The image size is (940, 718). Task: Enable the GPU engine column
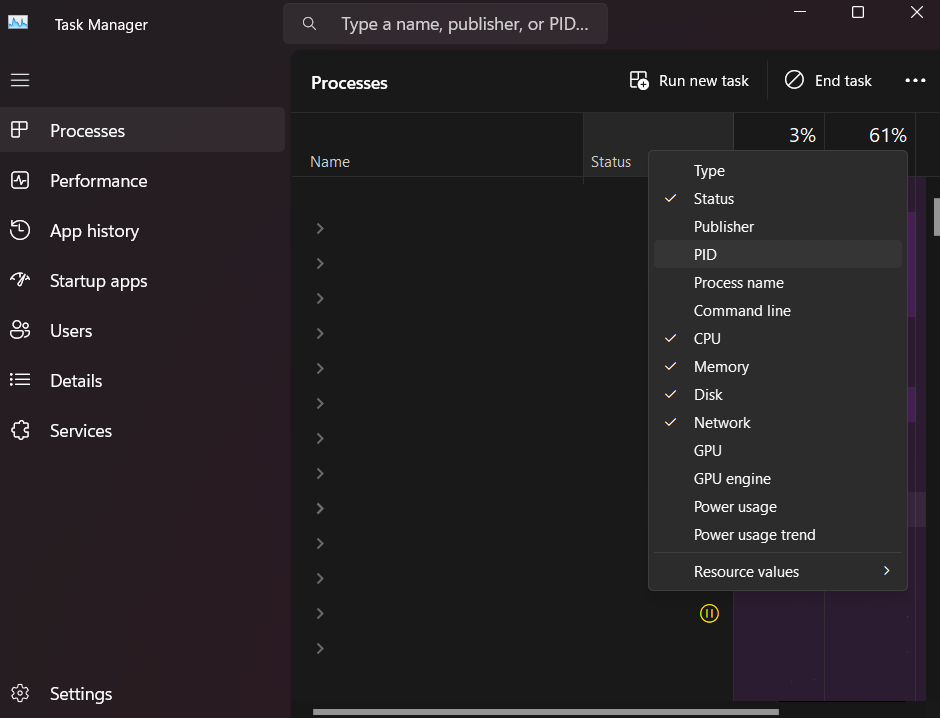(778, 478)
